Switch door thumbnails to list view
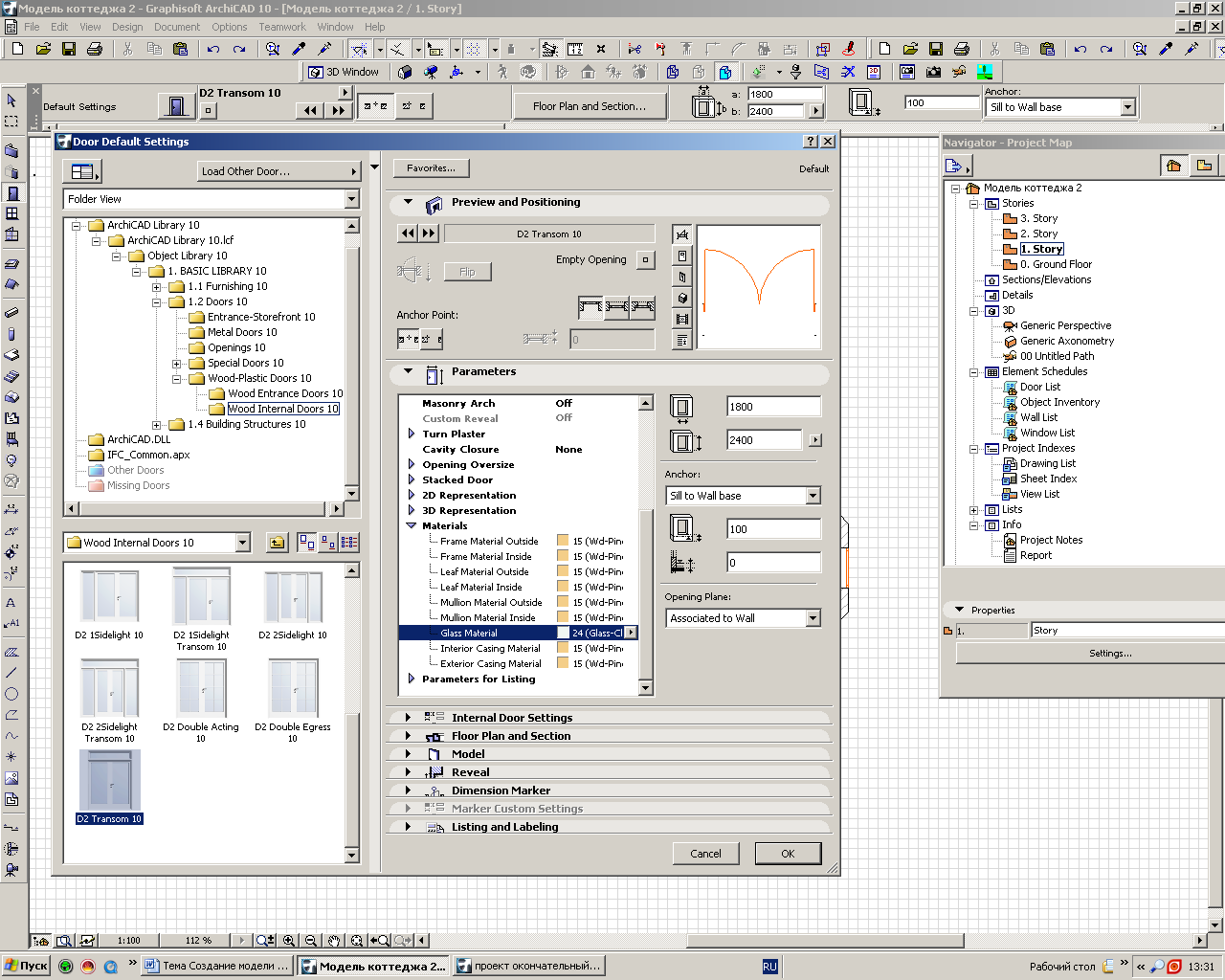 point(349,543)
